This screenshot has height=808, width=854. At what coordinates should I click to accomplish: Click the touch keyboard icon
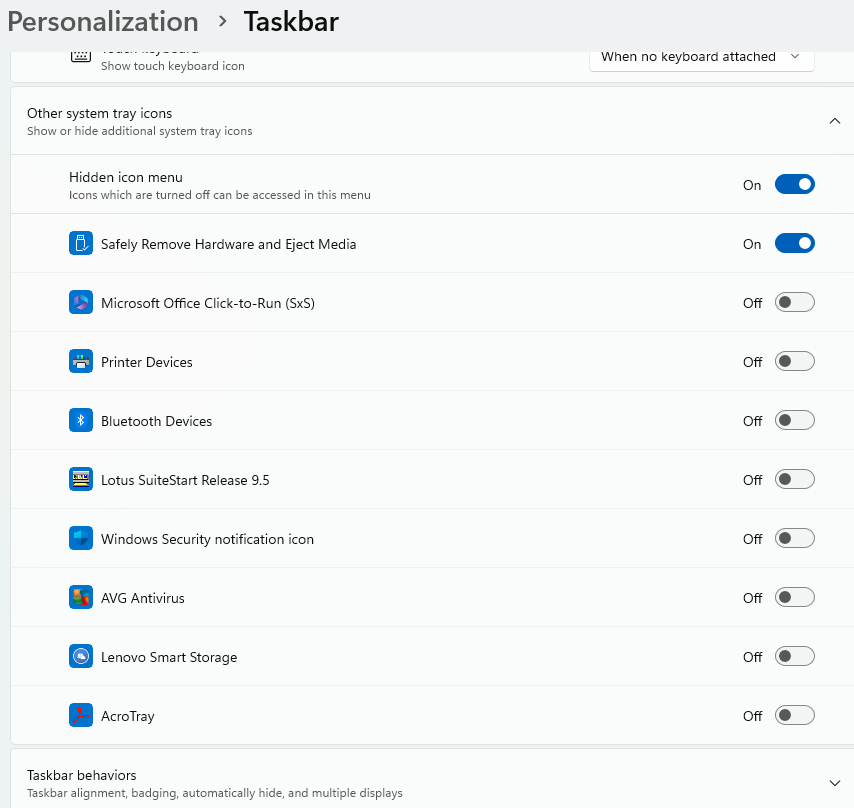point(81,56)
